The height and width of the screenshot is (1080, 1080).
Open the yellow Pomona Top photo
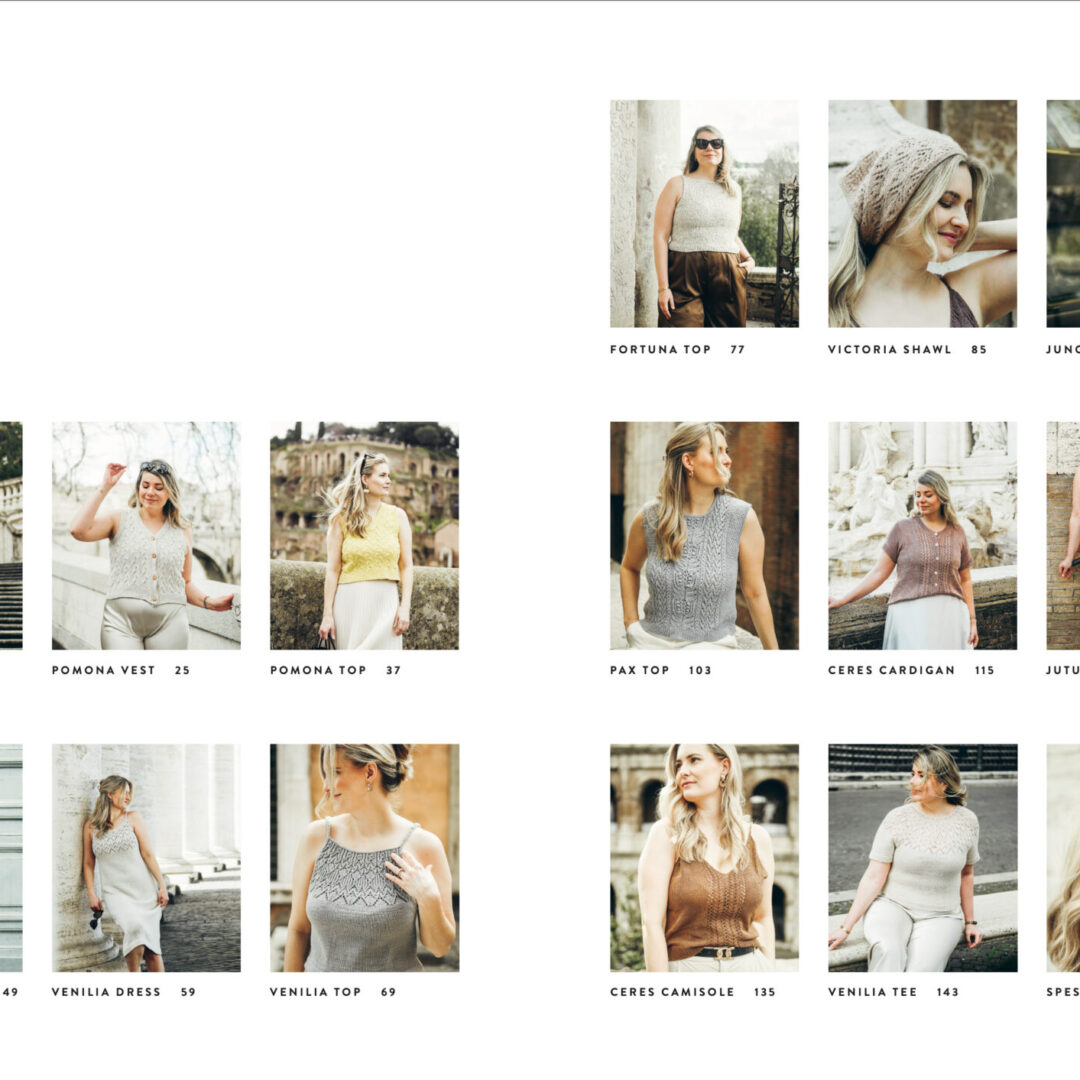click(x=364, y=535)
